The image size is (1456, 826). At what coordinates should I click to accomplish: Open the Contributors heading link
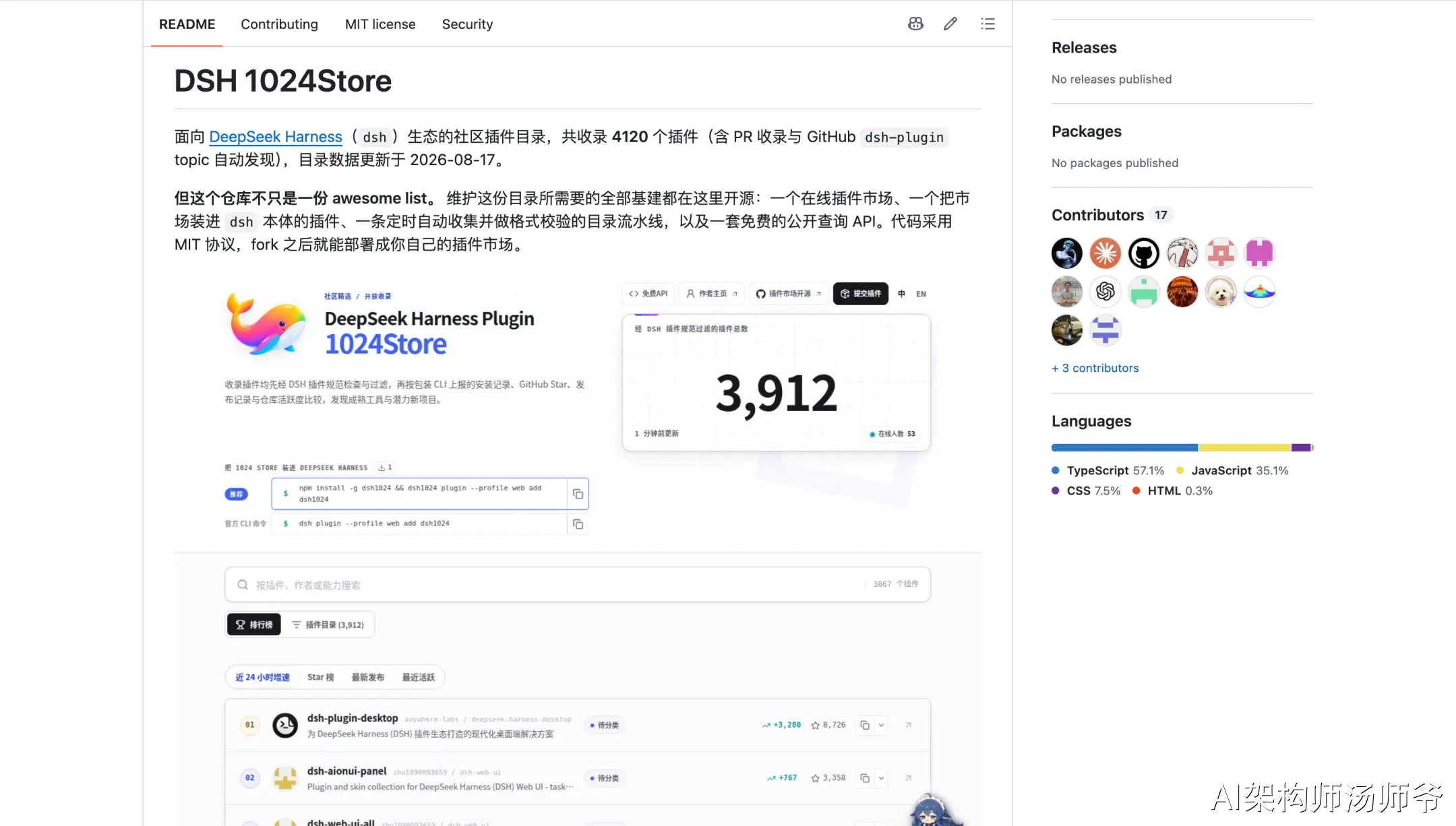pyautogui.click(x=1097, y=215)
